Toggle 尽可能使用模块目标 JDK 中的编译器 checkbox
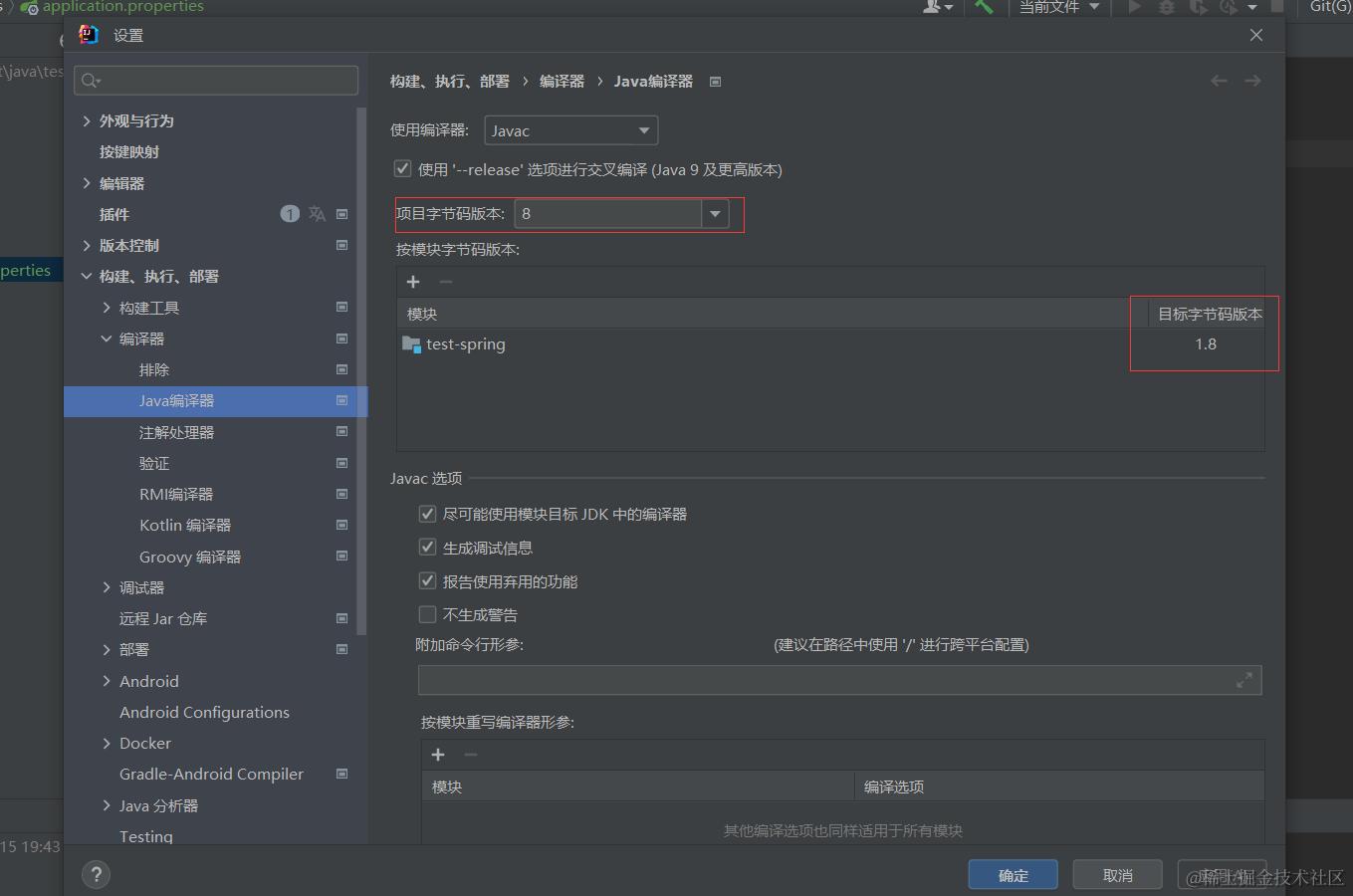Viewport: 1353px width, 896px height. (x=427, y=514)
